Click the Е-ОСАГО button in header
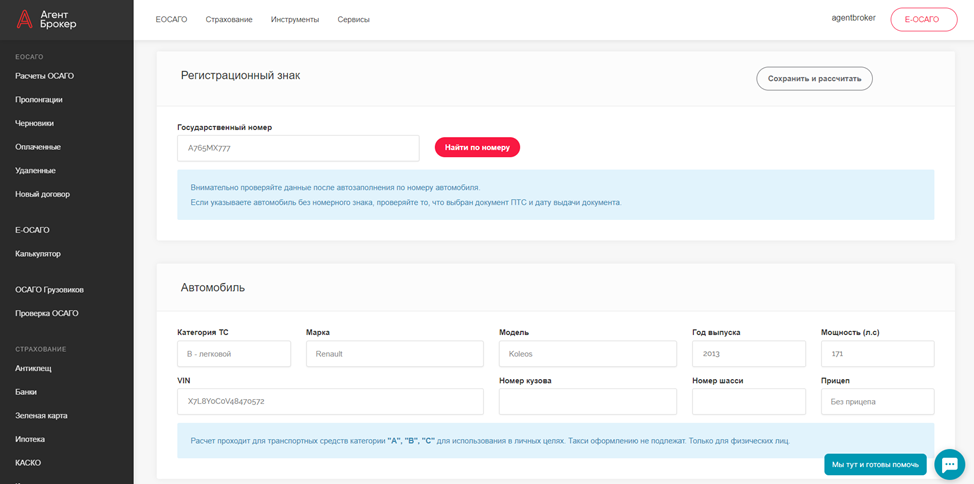The height and width of the screenshot is (484, 974). 922,20
